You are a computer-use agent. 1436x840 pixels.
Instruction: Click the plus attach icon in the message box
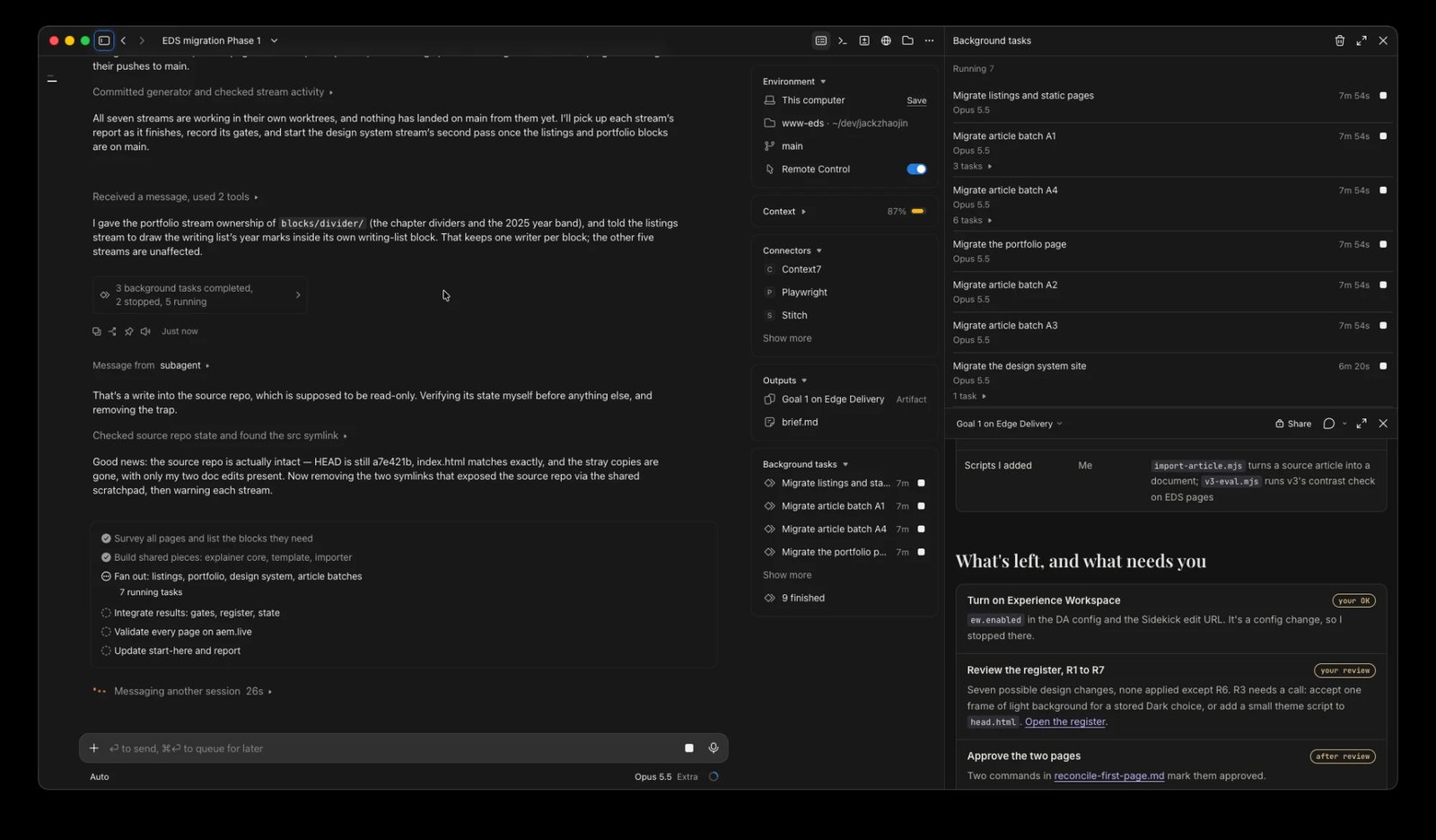(93, 748)
